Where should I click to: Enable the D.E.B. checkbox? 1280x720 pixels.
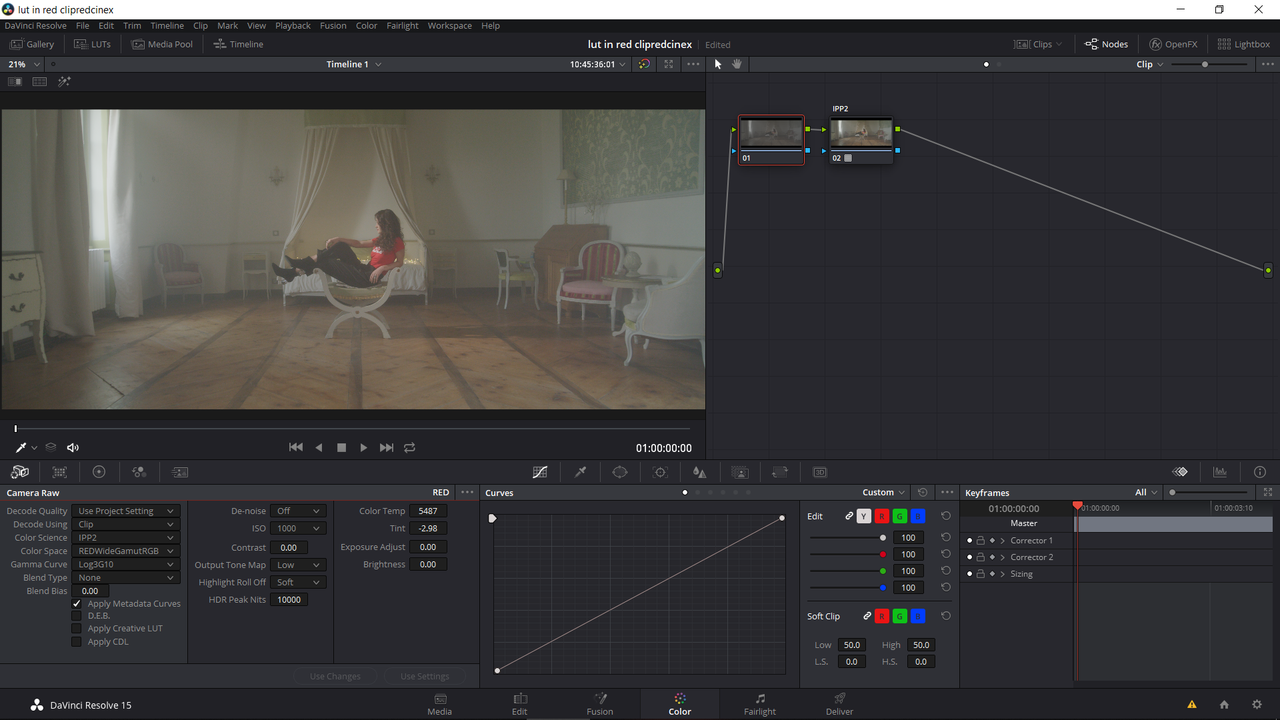(x=76, y=616)
